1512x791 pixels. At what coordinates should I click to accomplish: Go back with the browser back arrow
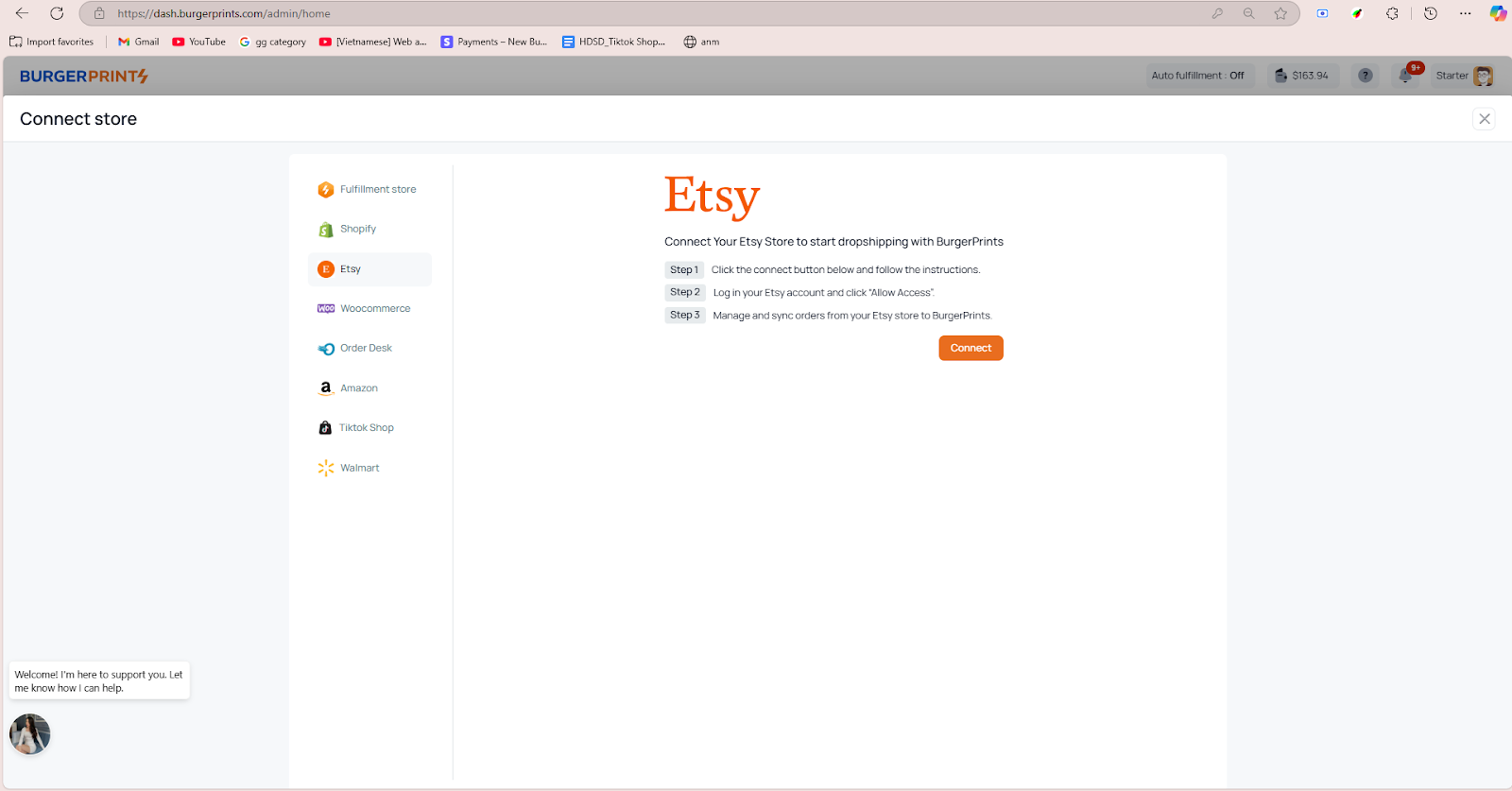pos(22,13)
